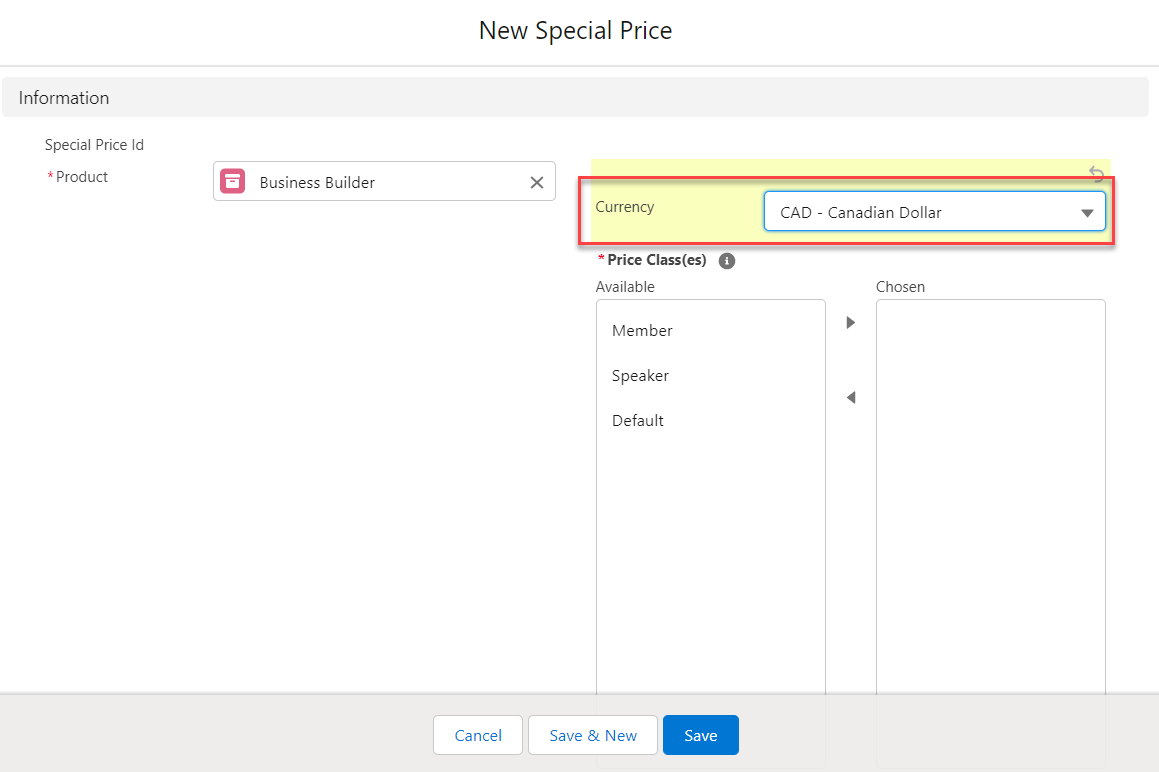Select Default price class option
Screen dimensions: 1159x772
(x=638, y=421)
